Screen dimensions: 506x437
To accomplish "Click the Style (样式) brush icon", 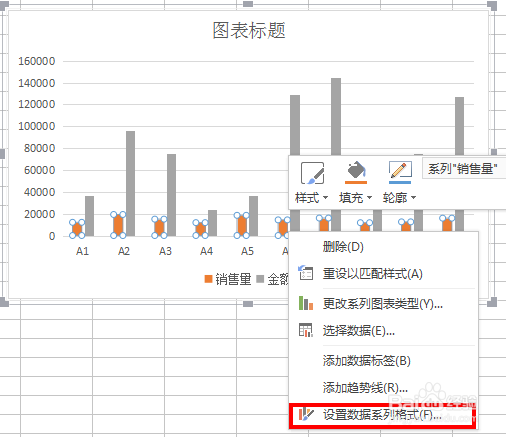I will [x=312, y=173].
